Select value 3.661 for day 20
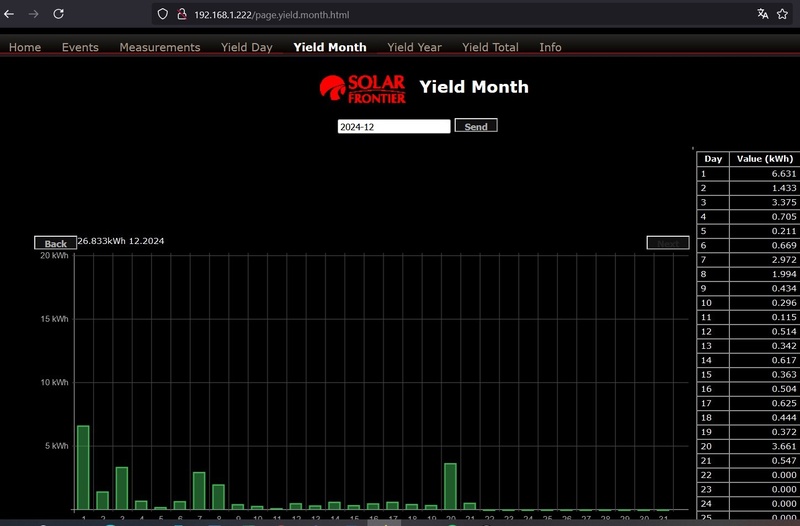800x526 pixels. tap(784, 446)
